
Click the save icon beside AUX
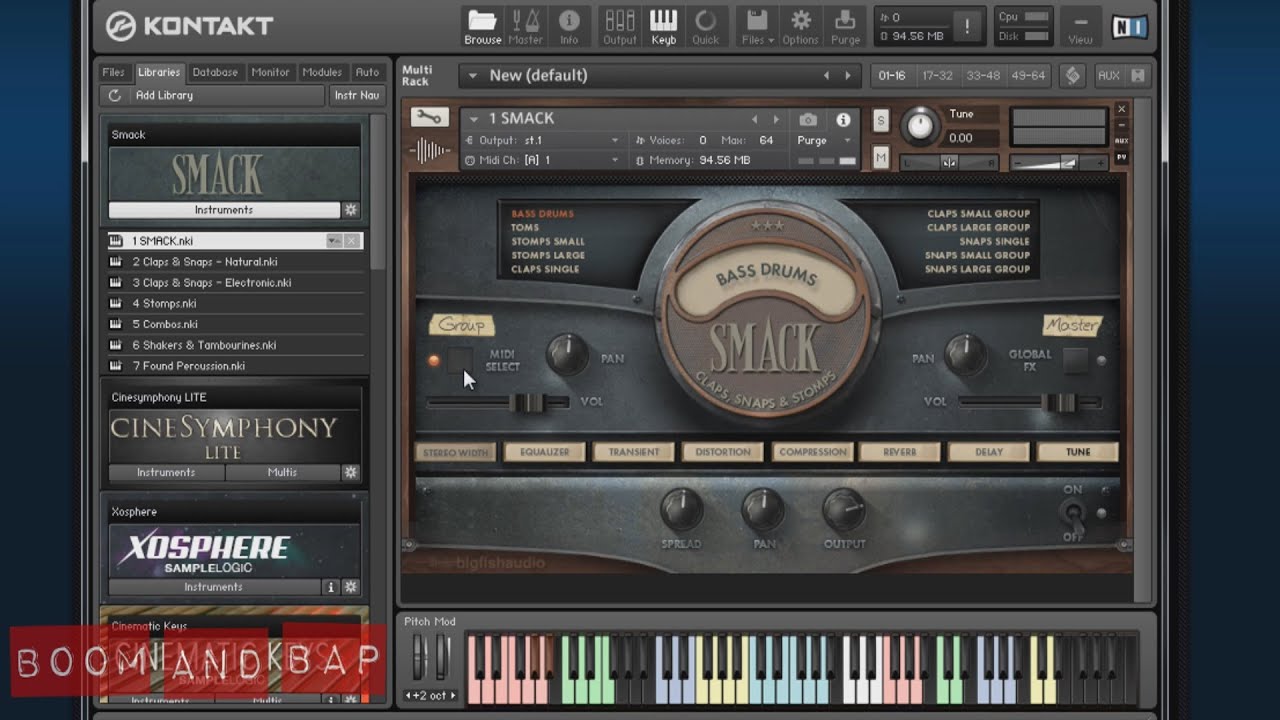click(1137, 75)
